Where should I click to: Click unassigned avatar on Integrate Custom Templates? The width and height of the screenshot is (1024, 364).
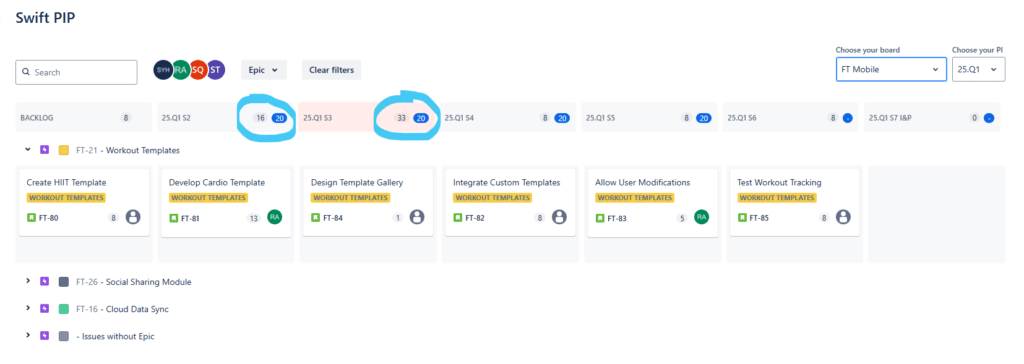[x=560, y=217]
